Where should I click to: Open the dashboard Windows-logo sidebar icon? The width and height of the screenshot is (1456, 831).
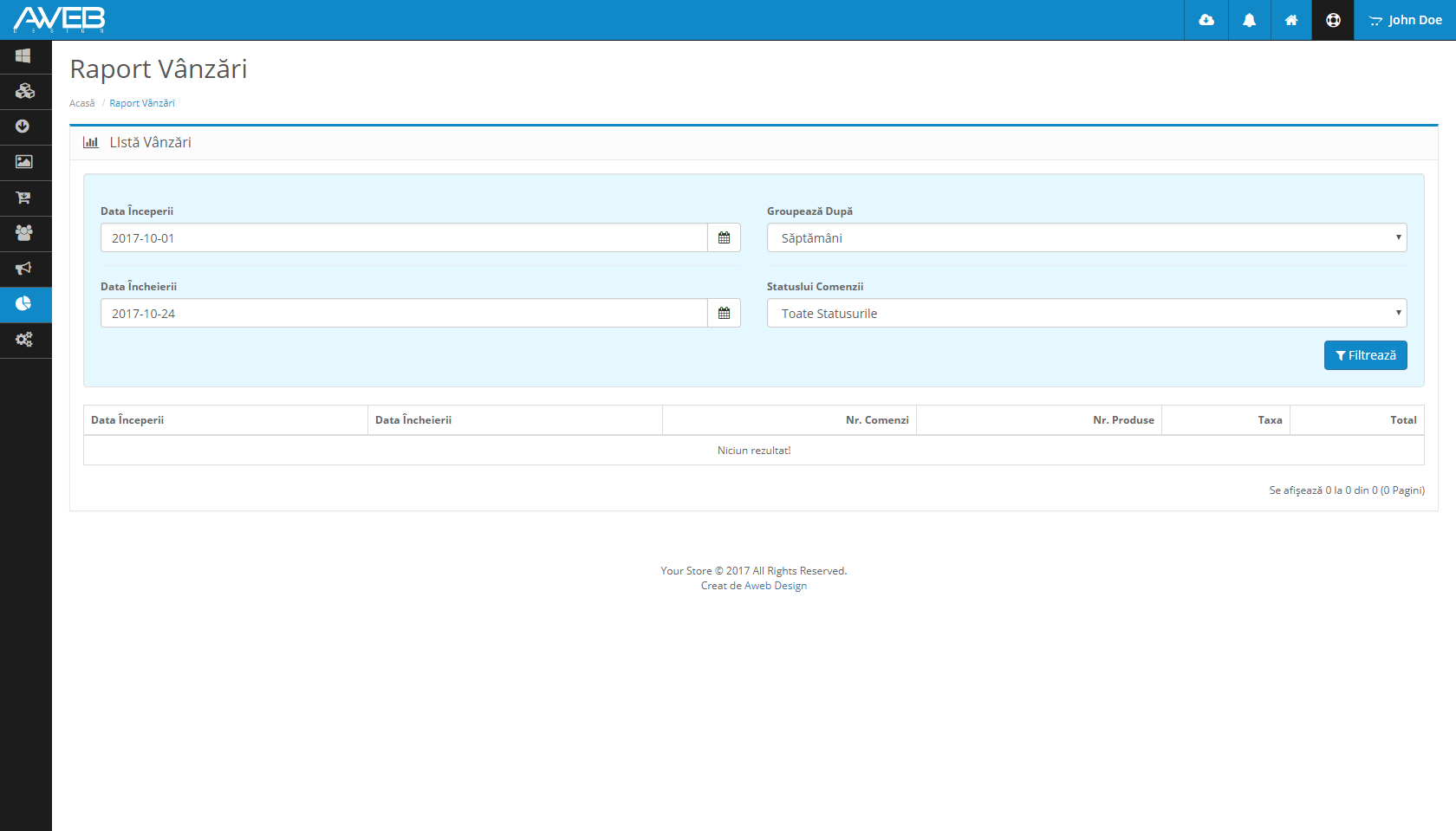23,56
